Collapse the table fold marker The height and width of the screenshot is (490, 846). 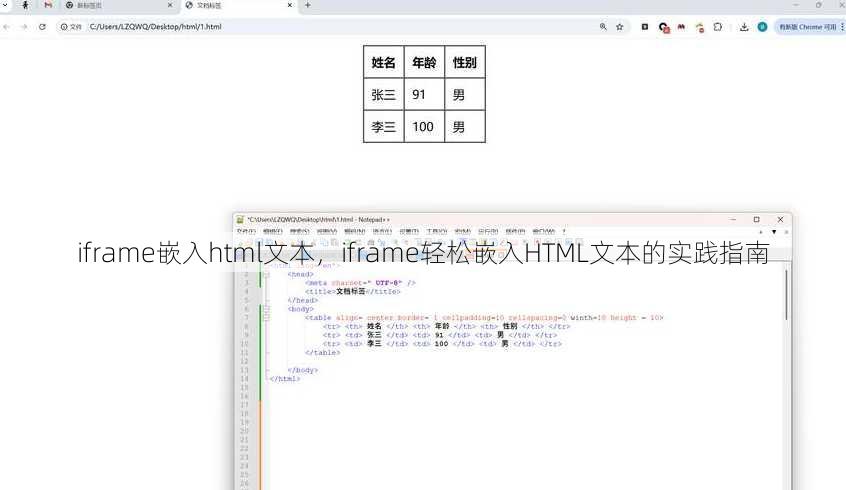pyautogui.click(x=267, y=318)
